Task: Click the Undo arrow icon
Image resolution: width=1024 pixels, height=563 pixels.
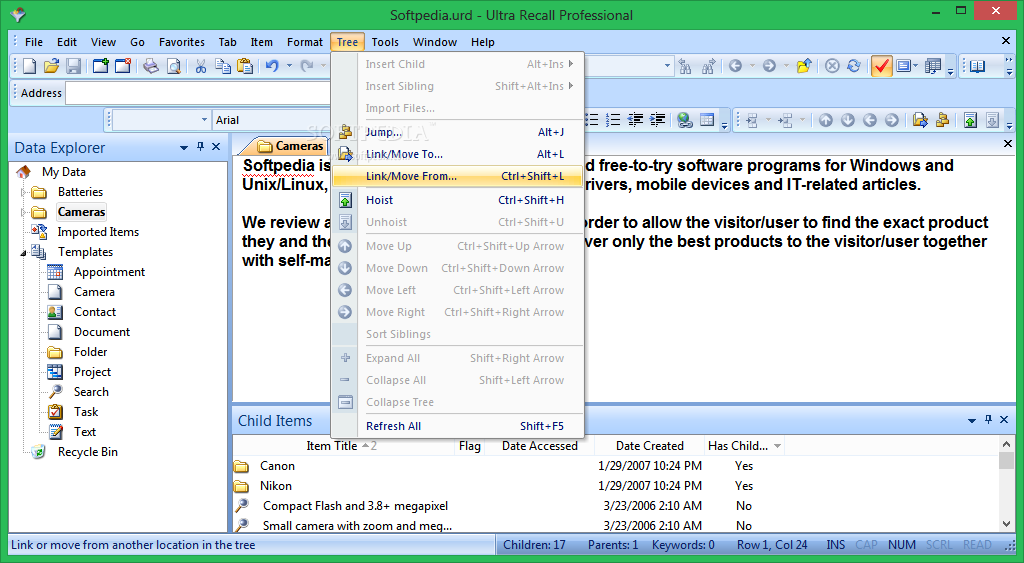Action: click(x=272, y=66)
